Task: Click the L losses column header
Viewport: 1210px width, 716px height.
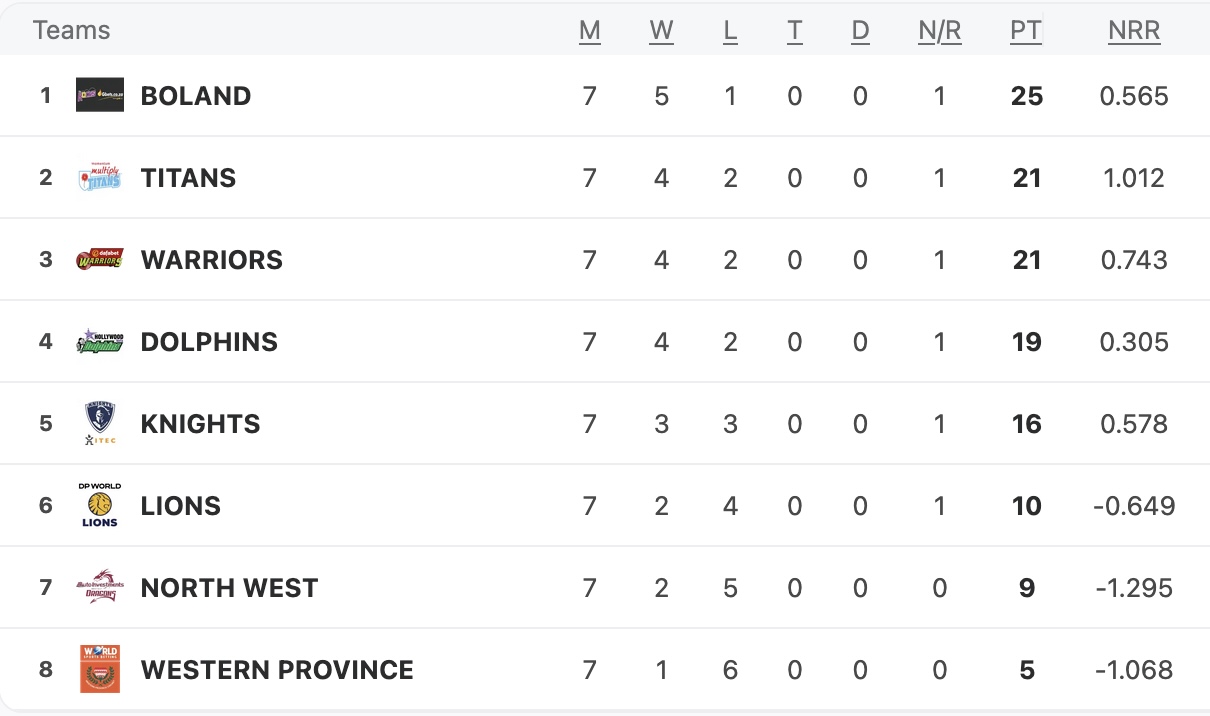Action: [x=730, y=31]
